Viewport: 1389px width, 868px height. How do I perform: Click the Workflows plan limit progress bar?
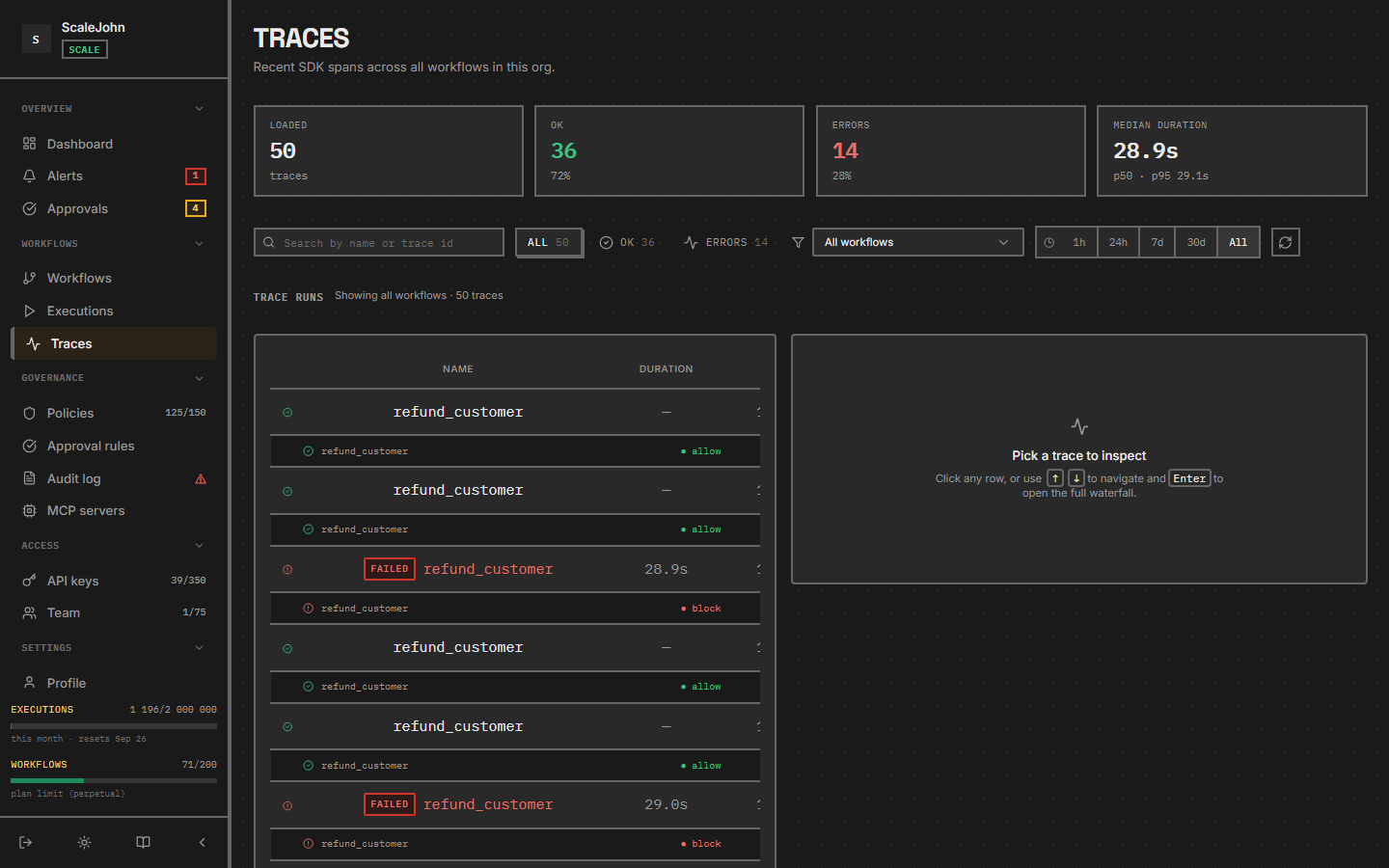[114, 780]
